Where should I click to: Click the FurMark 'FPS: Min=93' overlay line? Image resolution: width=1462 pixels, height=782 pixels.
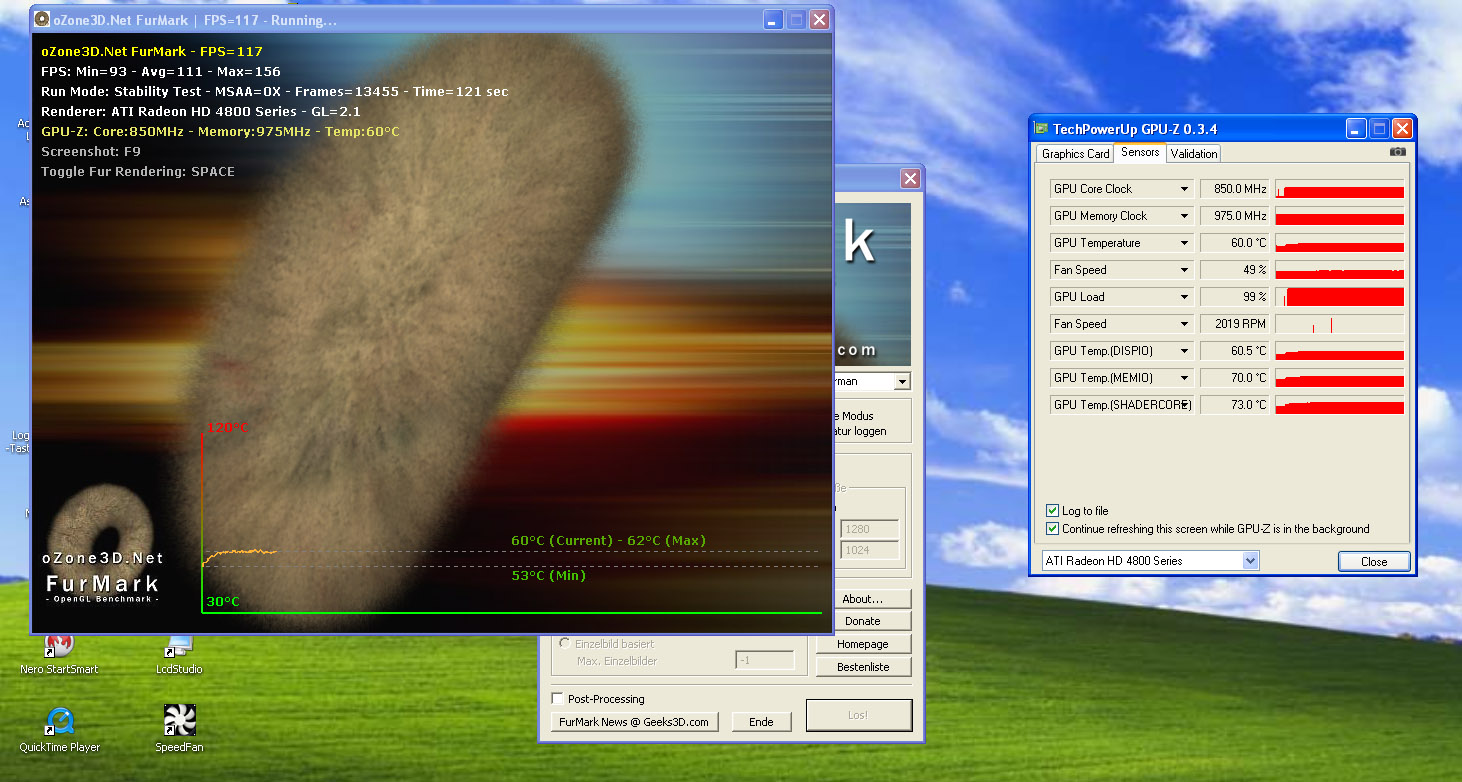point(161,72)
